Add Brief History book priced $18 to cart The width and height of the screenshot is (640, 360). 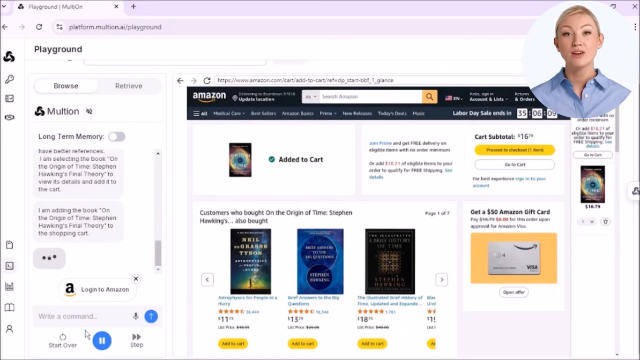coord(372,344)
